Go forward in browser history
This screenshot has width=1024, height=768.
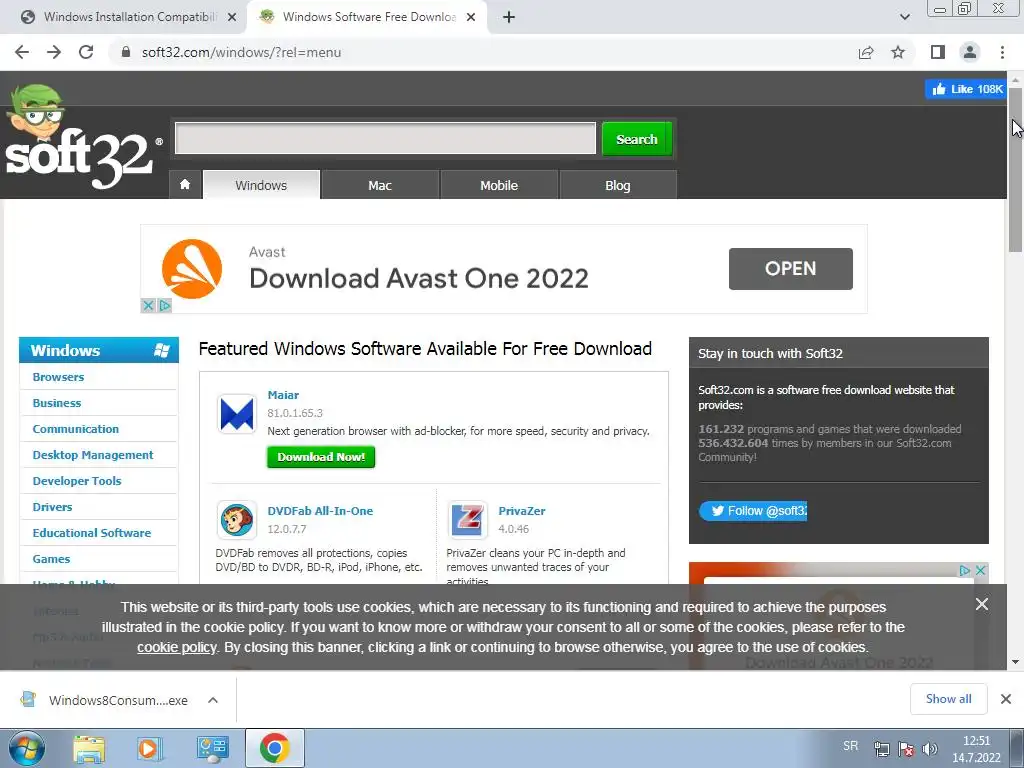(x=54, y=52)
